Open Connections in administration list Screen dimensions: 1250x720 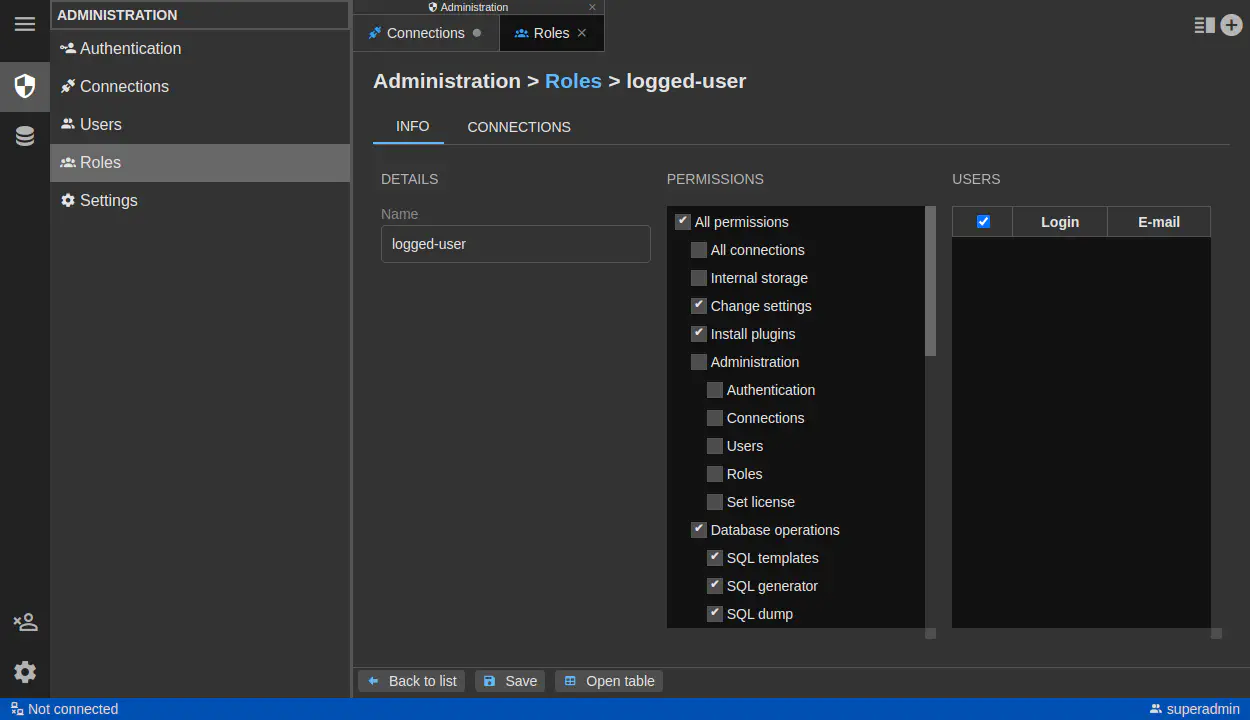(200, 86)
